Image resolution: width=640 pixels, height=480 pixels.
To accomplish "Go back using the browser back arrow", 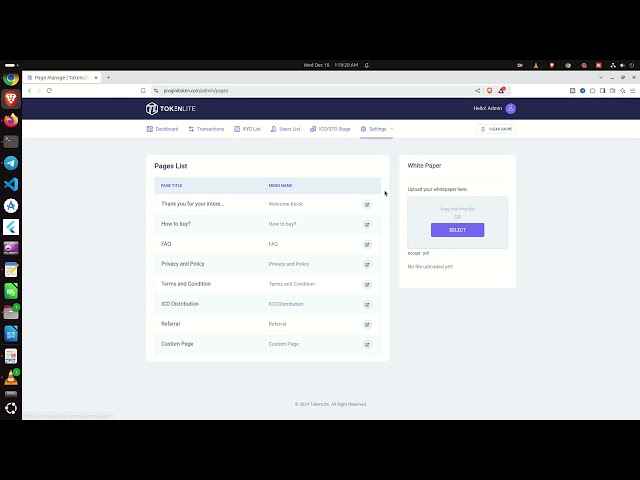I will click(29, 91).
